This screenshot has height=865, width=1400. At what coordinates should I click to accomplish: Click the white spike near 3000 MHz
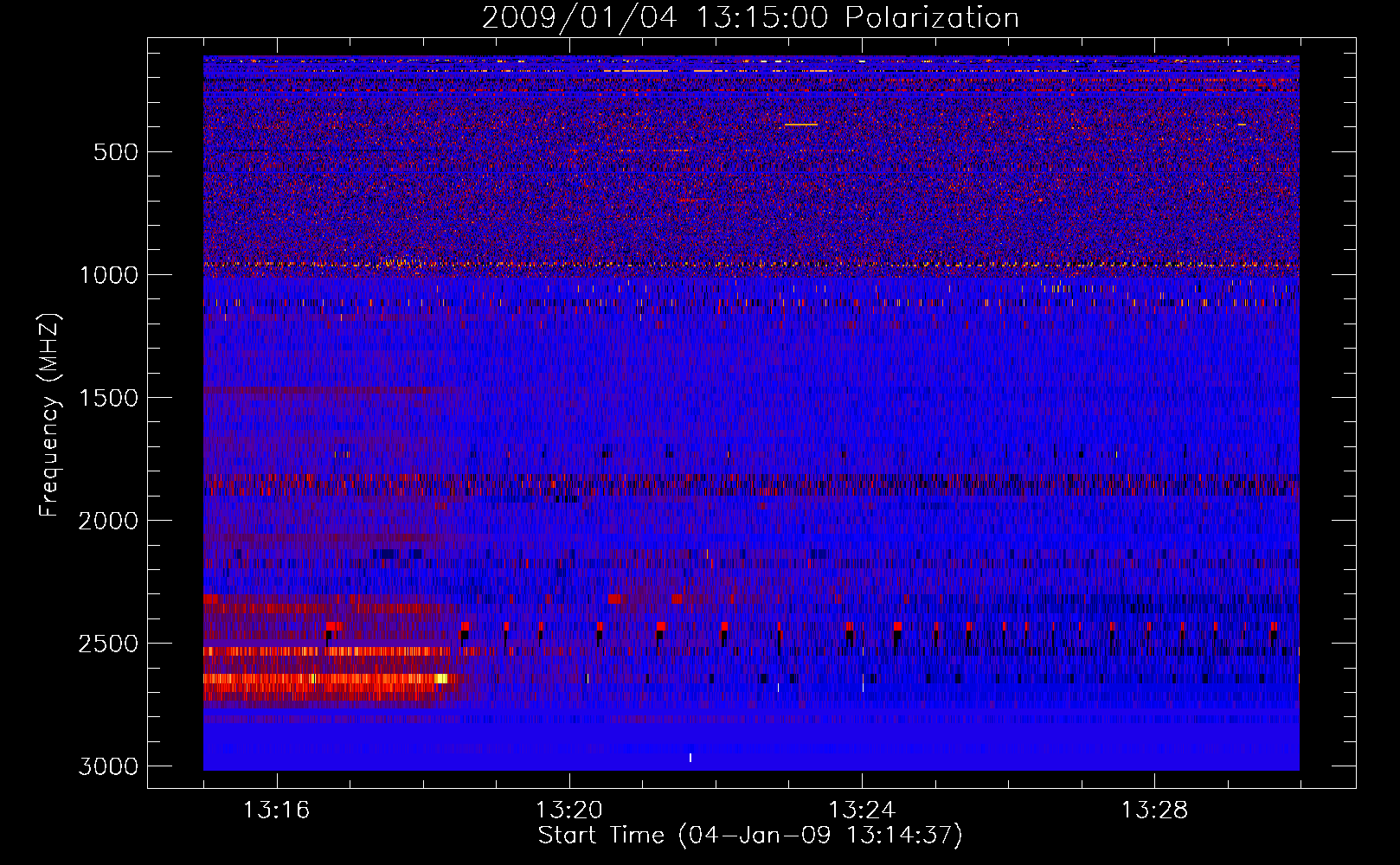pos(690,758)
